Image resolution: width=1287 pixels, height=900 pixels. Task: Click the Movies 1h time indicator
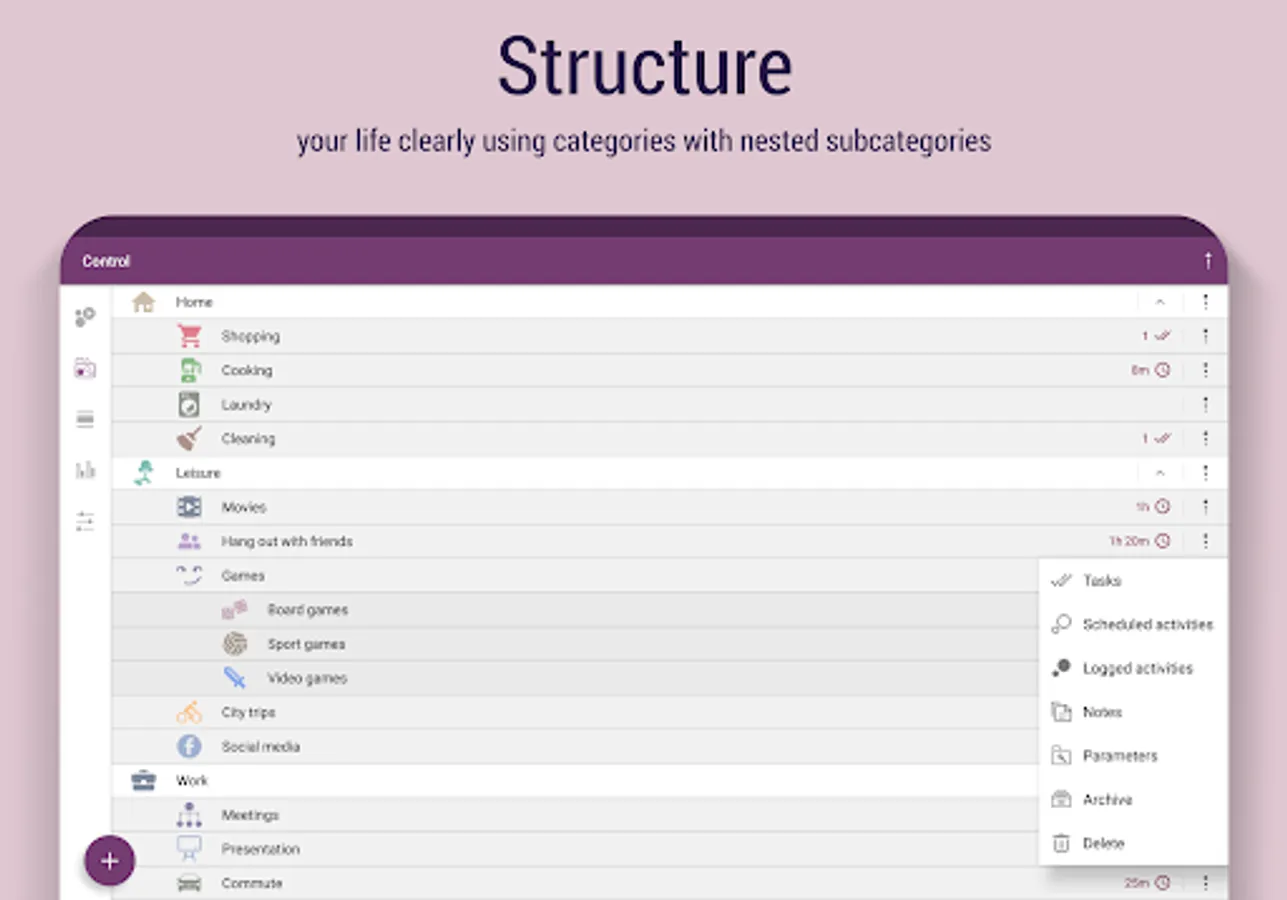coord(1153,507)
